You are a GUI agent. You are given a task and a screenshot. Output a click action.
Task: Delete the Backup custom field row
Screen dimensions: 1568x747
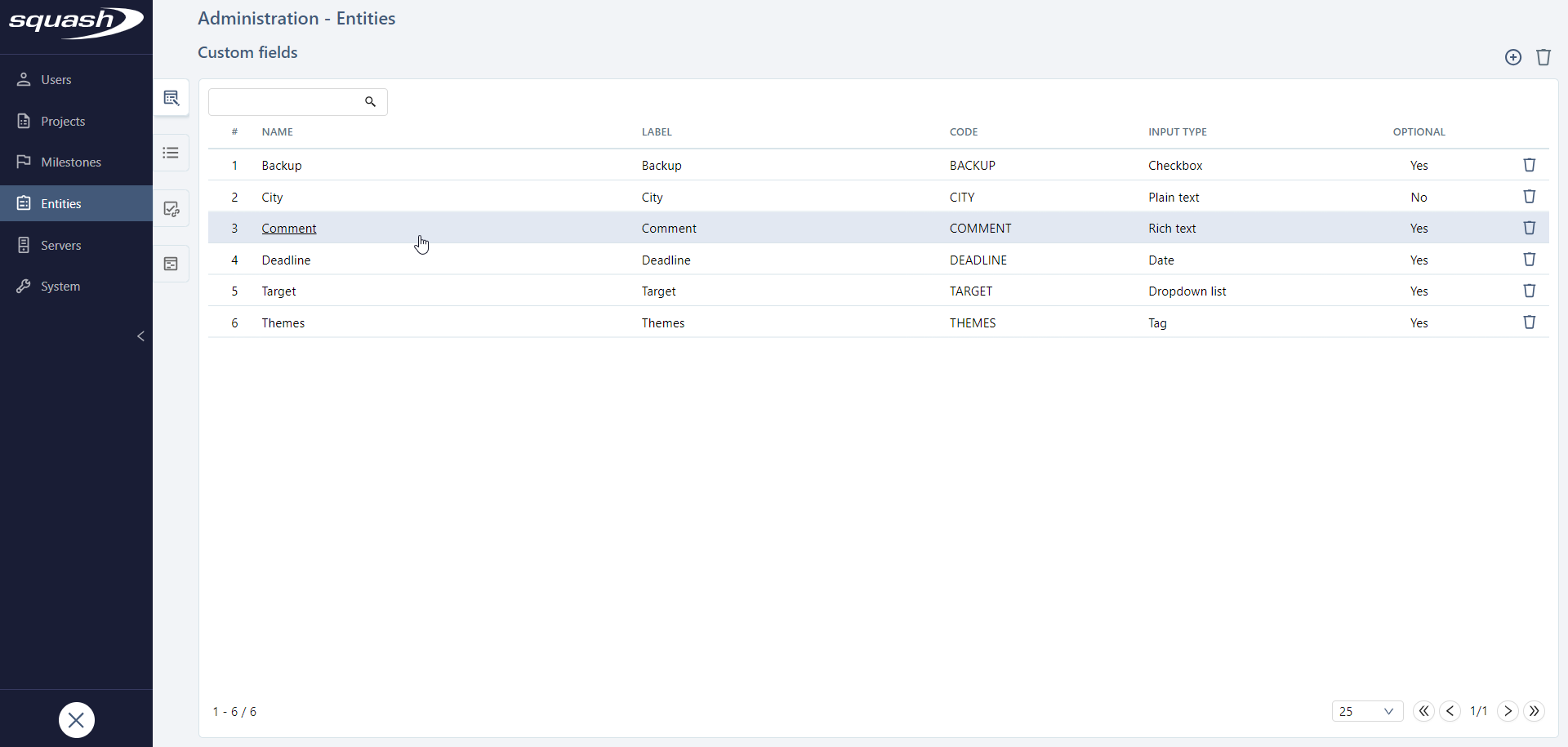(x=1530, y=165)
